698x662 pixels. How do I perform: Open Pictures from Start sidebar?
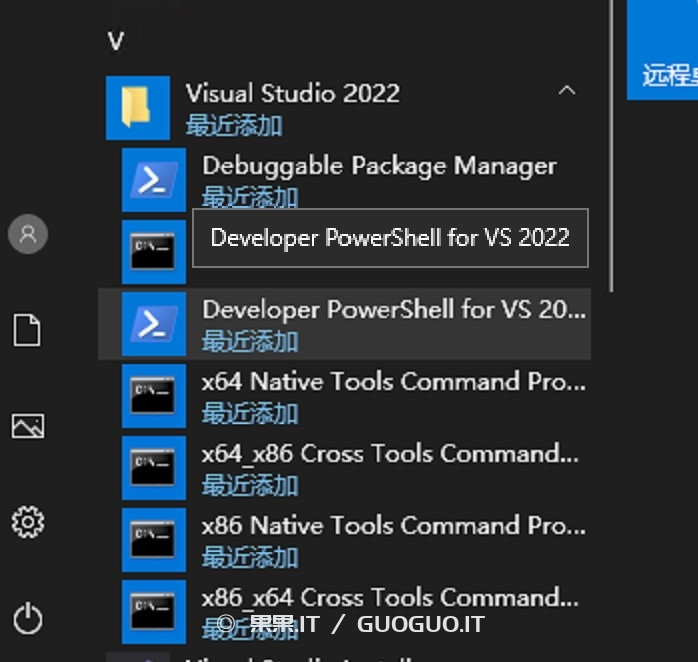click(x=28, y=426)
